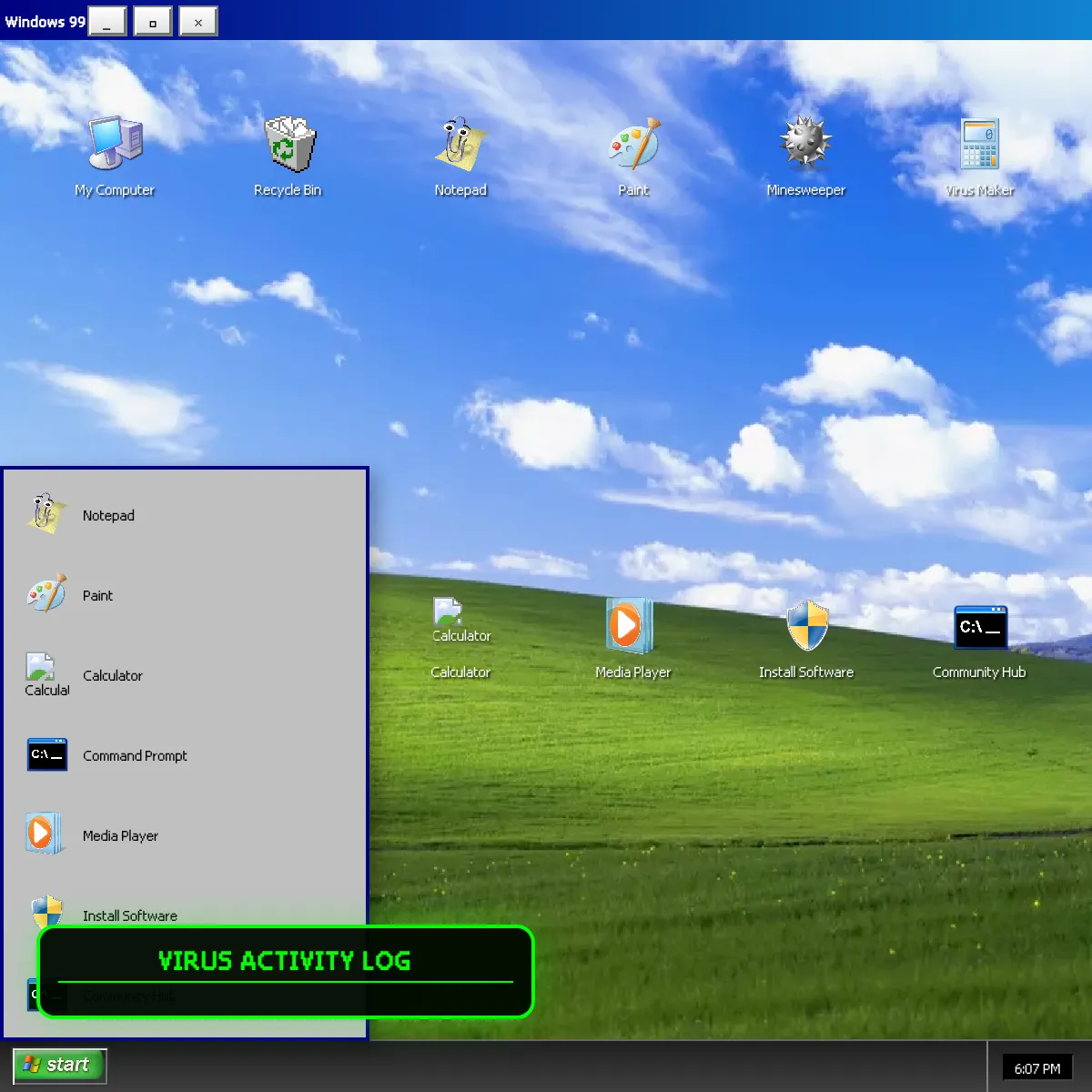Maximize the Windows 99 window
This screenshot has width=1092, height=1092.
click(153, 22)
